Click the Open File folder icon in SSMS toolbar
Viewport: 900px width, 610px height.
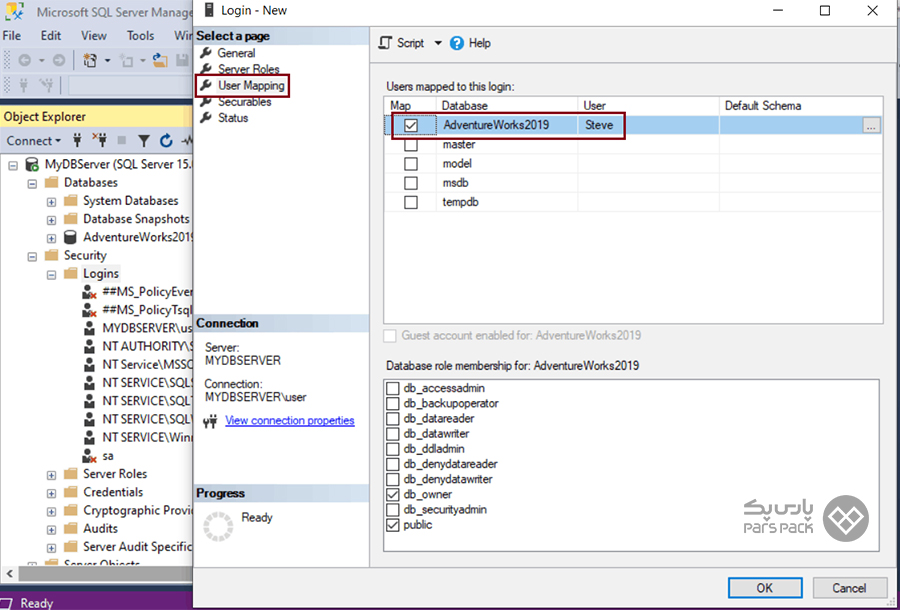[x=160, y=60]
